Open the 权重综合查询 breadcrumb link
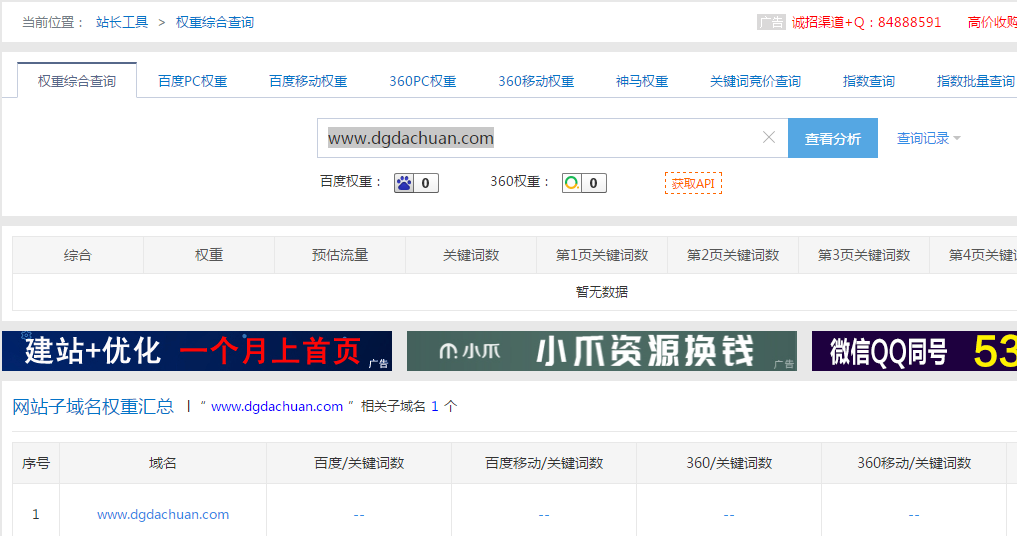Screen dimensions: 1017x536 coord(215,22)
